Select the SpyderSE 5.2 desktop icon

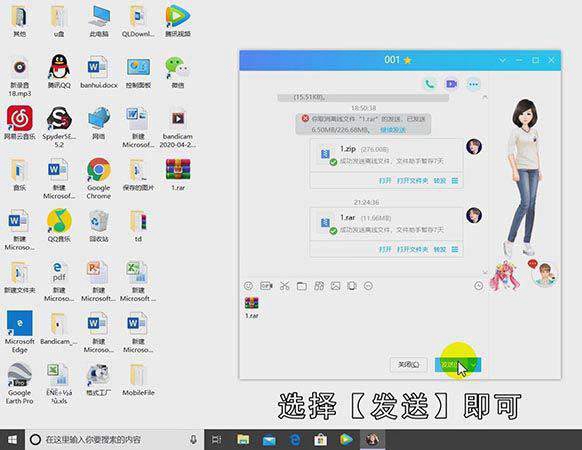(x=59, y=127)
